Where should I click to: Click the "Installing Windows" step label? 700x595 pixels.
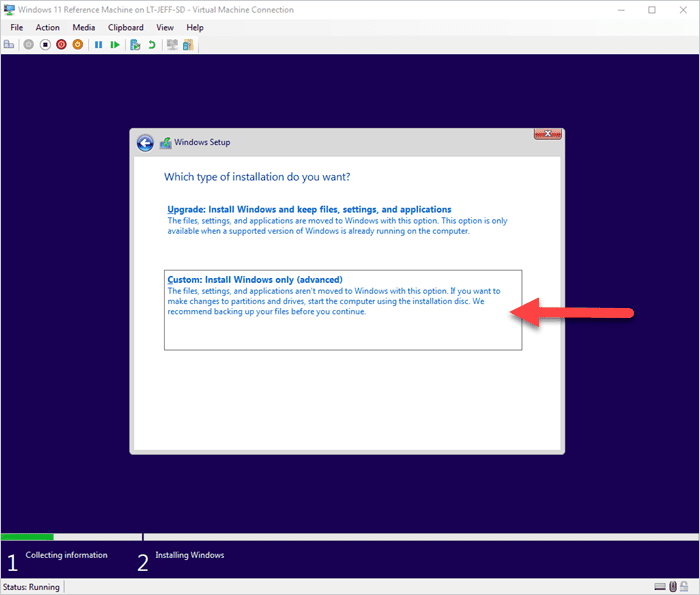[x=190, y=555]
